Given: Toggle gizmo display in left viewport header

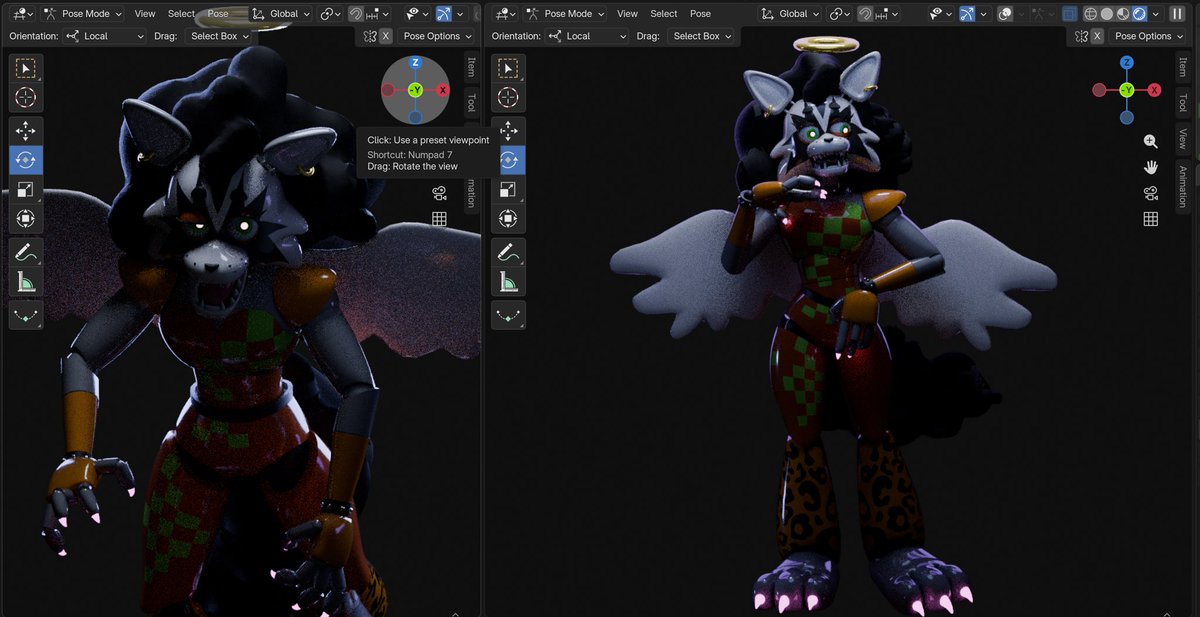Looking at the screenshot, I should pos(444,14).
